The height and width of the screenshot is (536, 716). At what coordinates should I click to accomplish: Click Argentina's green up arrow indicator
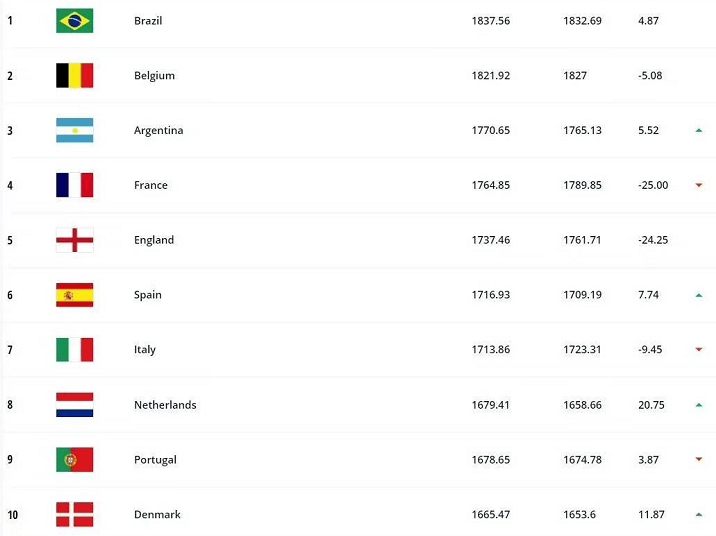point(699,131)
